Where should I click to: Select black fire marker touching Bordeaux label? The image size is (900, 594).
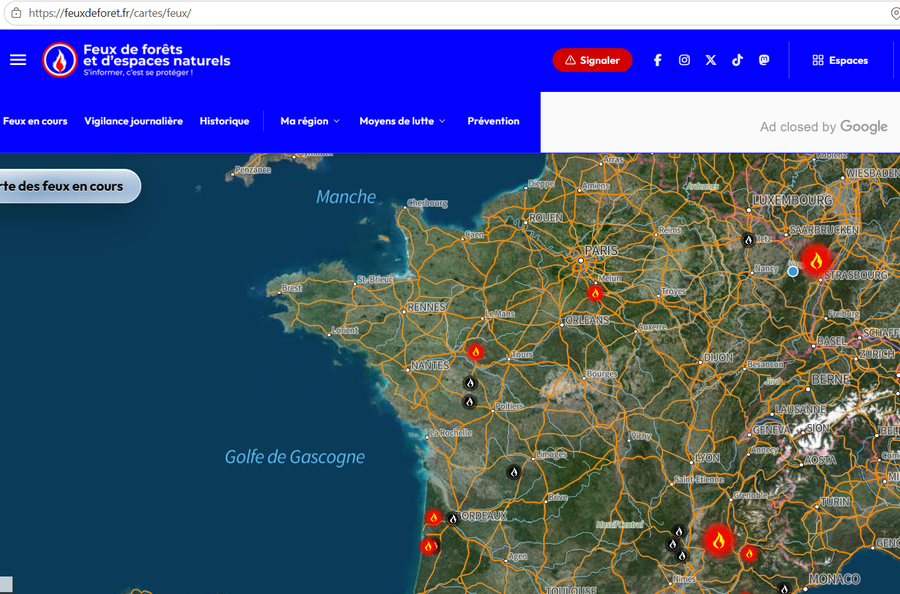pyautogui.click(x=453, y=519)
